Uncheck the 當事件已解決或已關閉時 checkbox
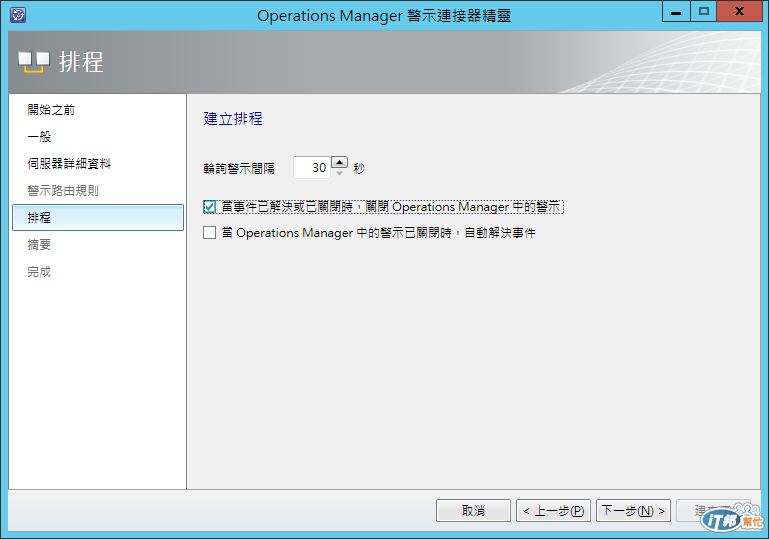 (x=209, y=207)
